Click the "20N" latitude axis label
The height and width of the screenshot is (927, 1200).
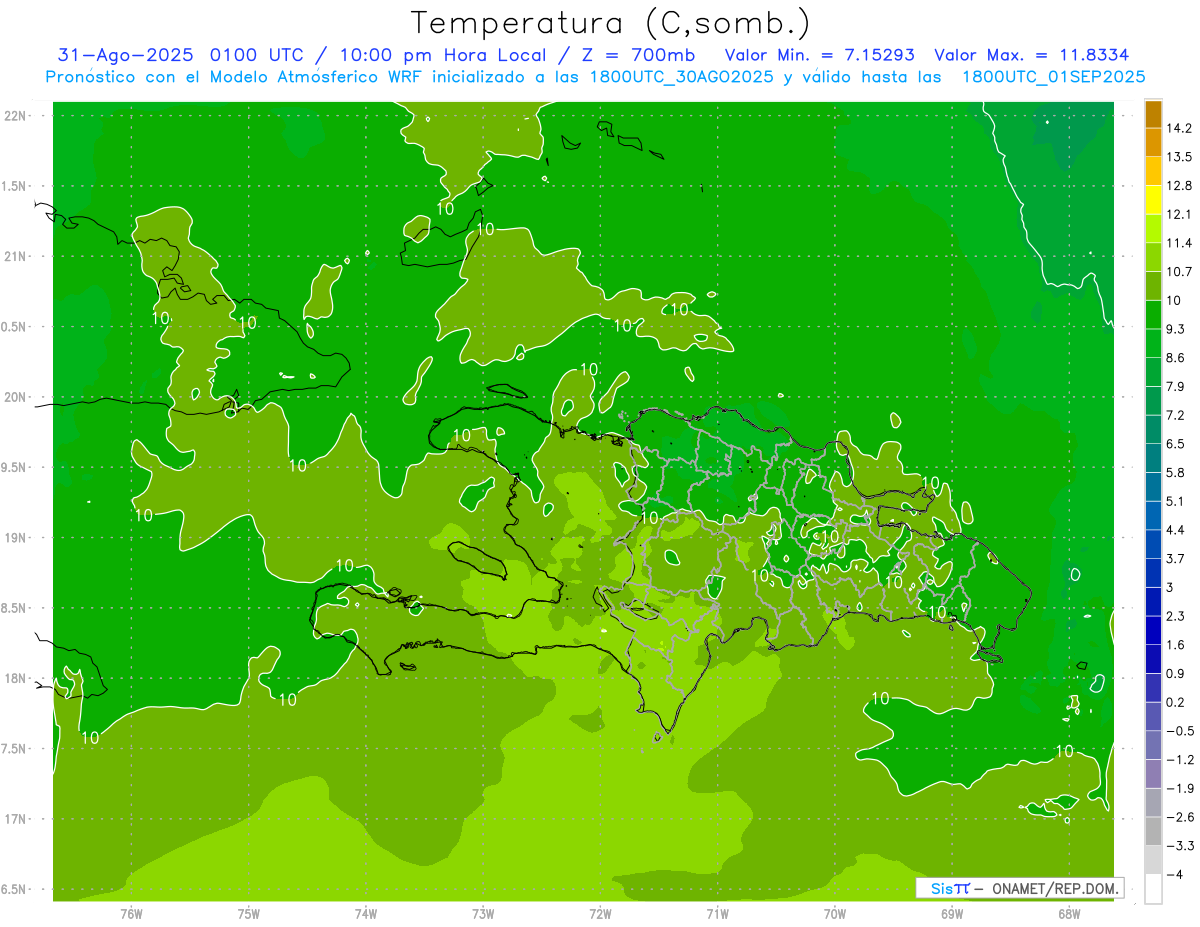click(x=17, y=397)
